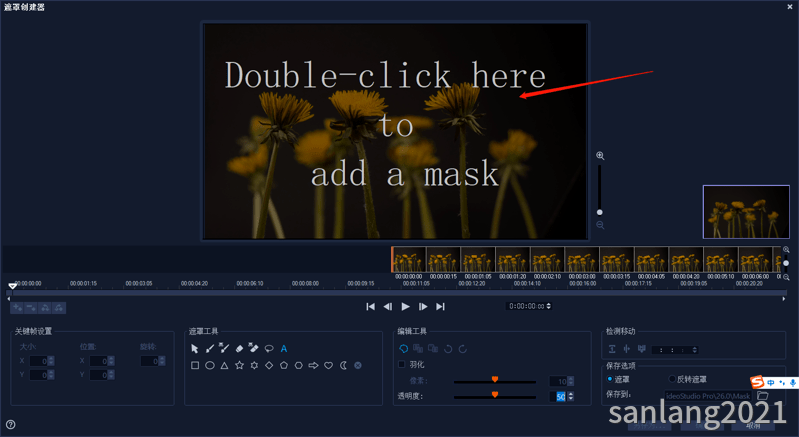Choose the arrow shape mask

[x=313, y=365]
